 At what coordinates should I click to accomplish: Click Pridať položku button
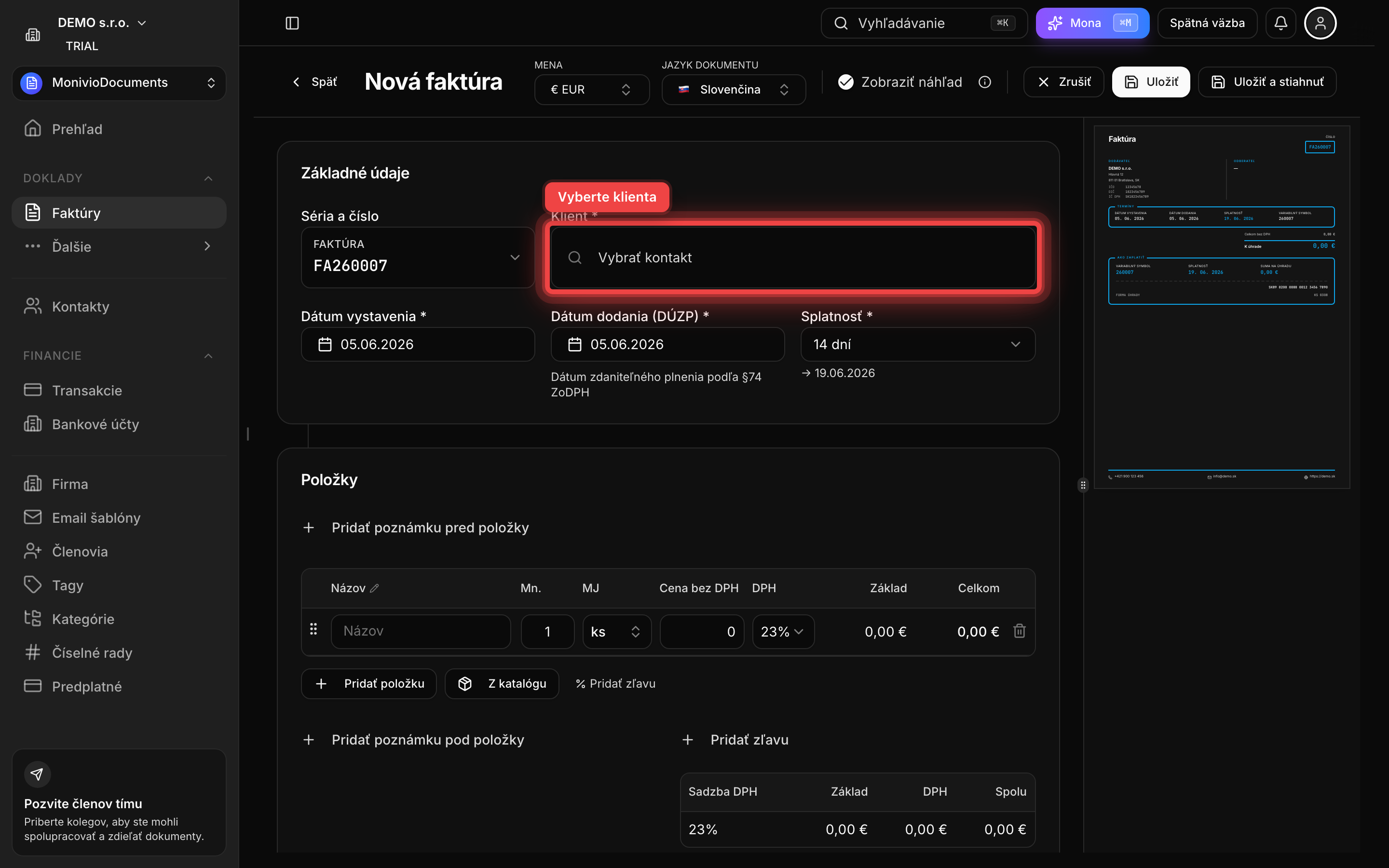(369, 684)
